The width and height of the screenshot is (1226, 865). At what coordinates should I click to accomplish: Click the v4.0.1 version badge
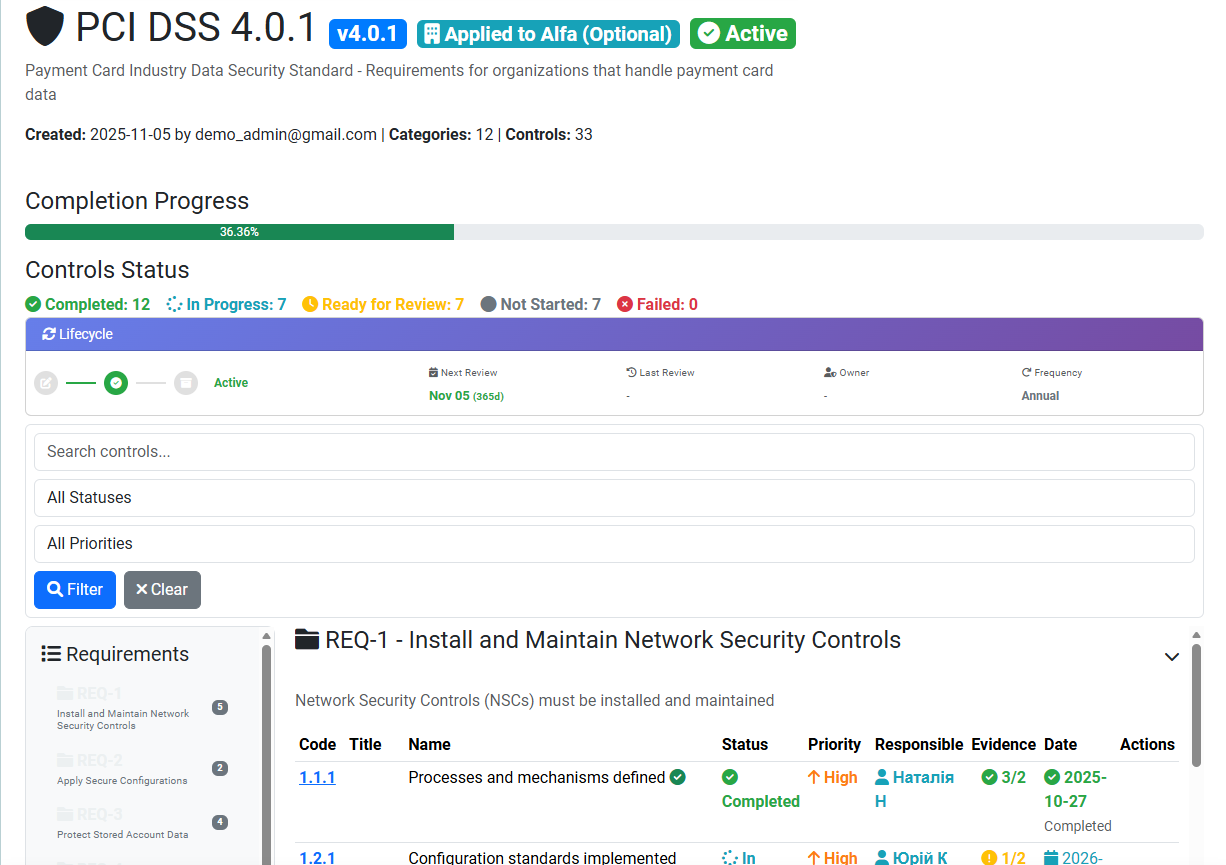pyautogui.click(x=368, y=34)
